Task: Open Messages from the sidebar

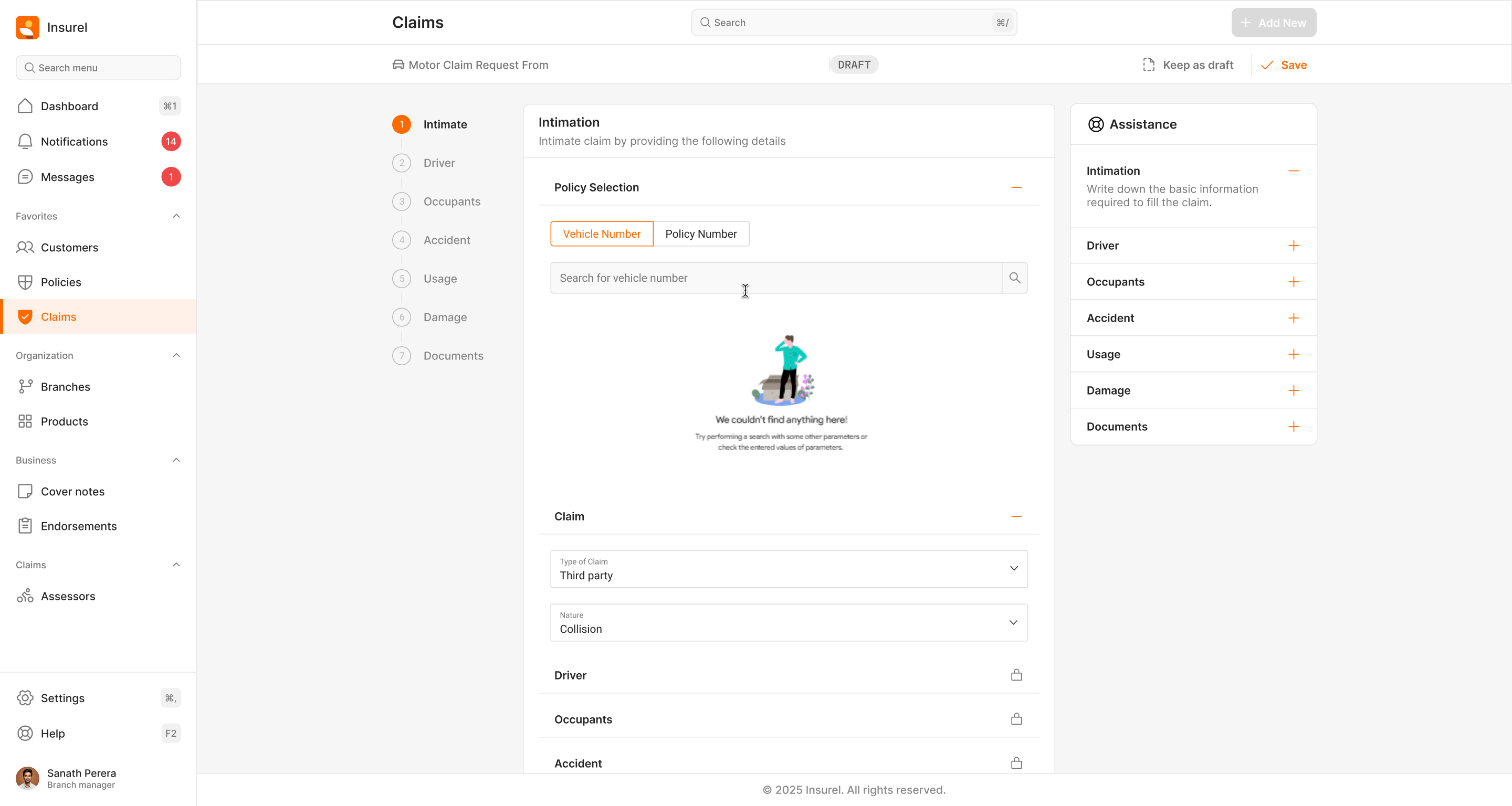Action: (67, 177)
